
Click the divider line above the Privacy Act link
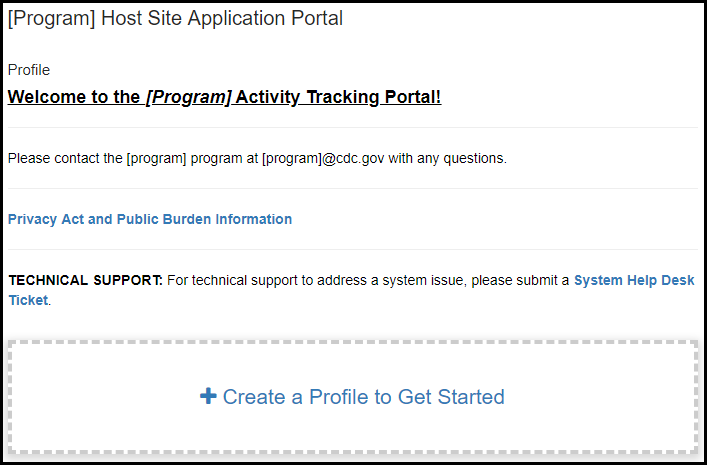click(352, 188)
